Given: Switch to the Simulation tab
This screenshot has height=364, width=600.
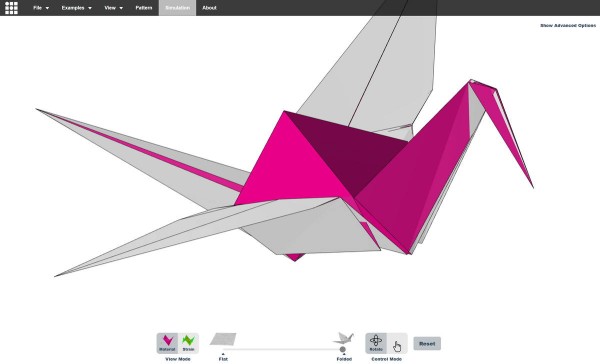Looking at the screenshot, I should [178, 8].
